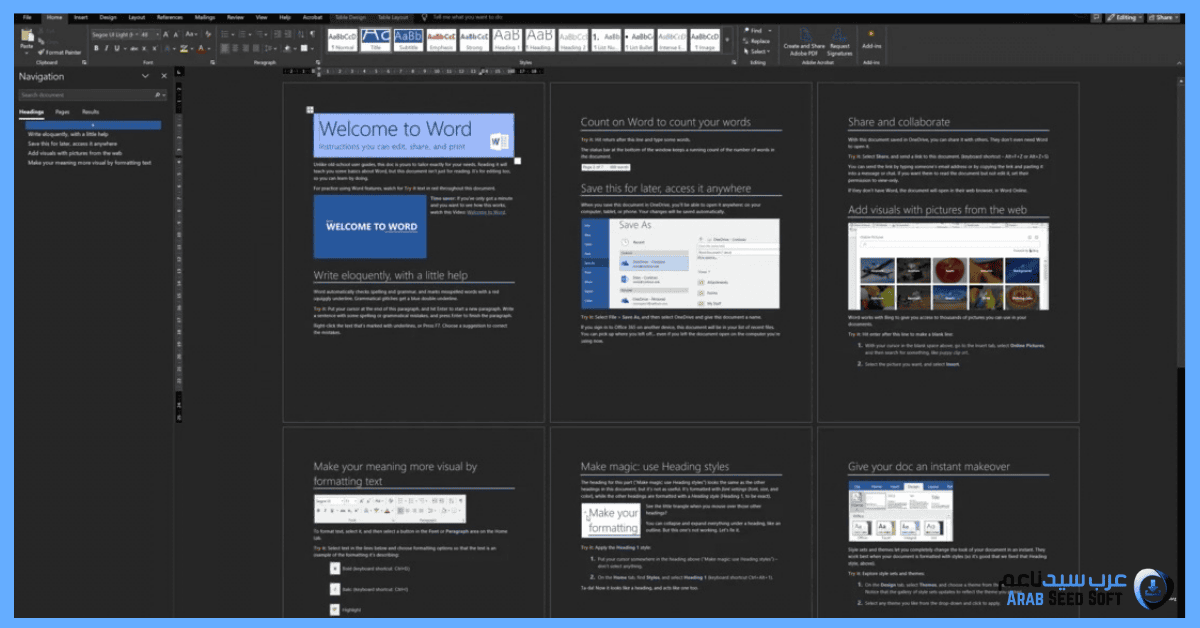1200x628 pixels.
Task: Click the Paste clipboard icon
Action: click(27, 36)
